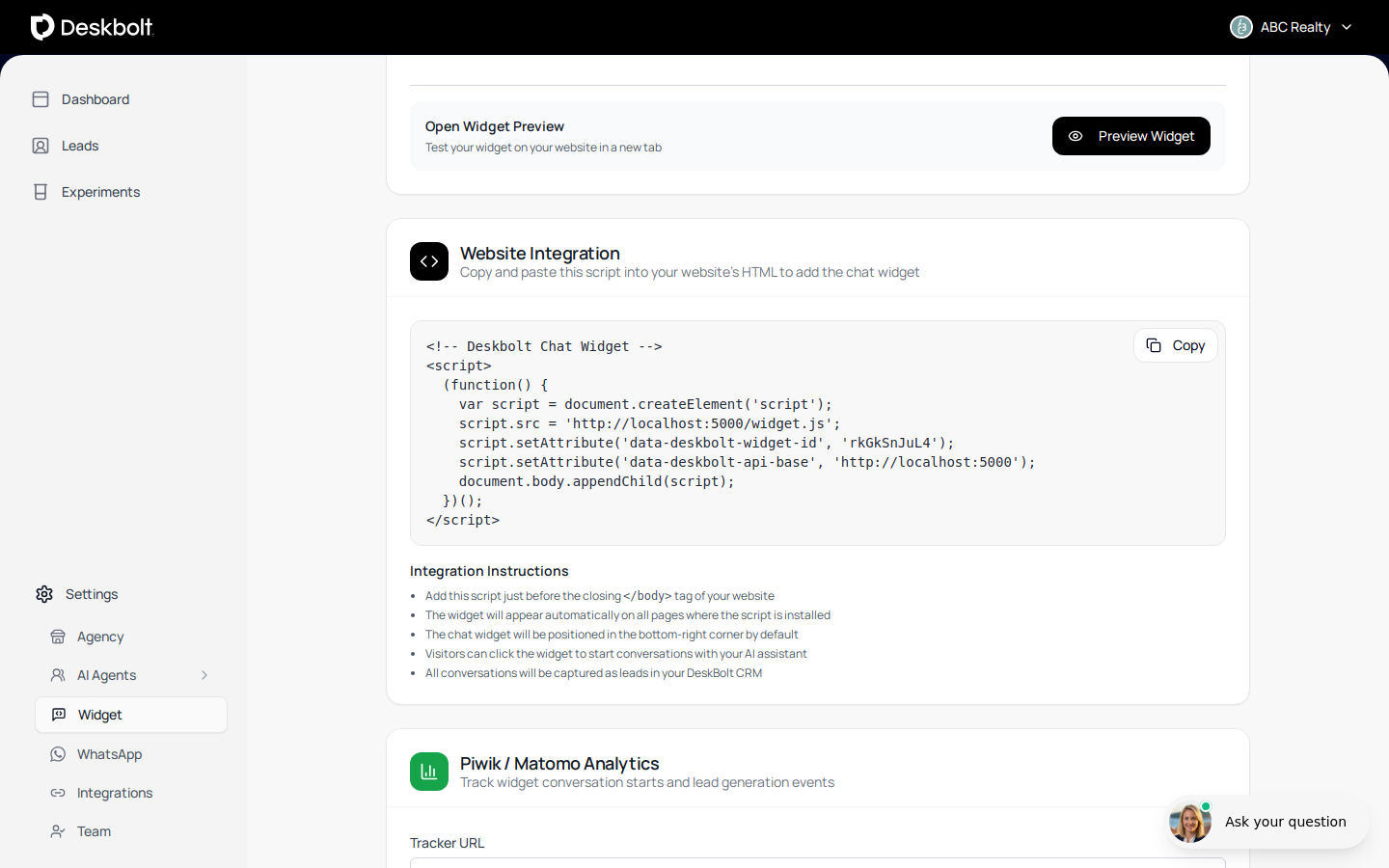This screenshot has height=868, width=1389.
Task: Click the instruction about leads in DeskBolt CRM
Action: 593,673
